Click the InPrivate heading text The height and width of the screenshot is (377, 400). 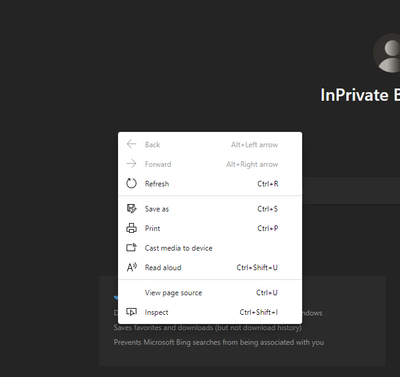(360, 95)
